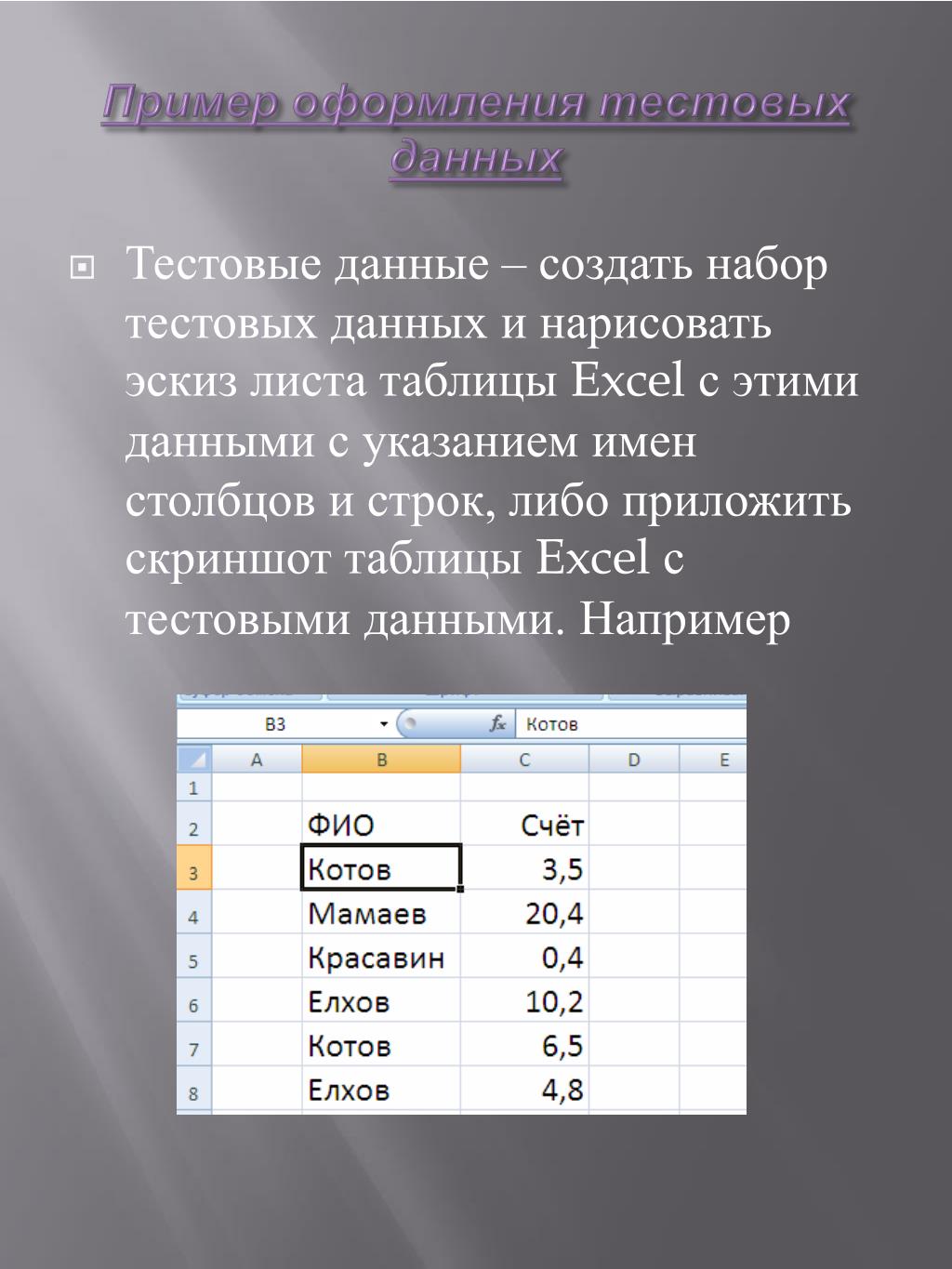Click the cell with value 0,4

524,956
